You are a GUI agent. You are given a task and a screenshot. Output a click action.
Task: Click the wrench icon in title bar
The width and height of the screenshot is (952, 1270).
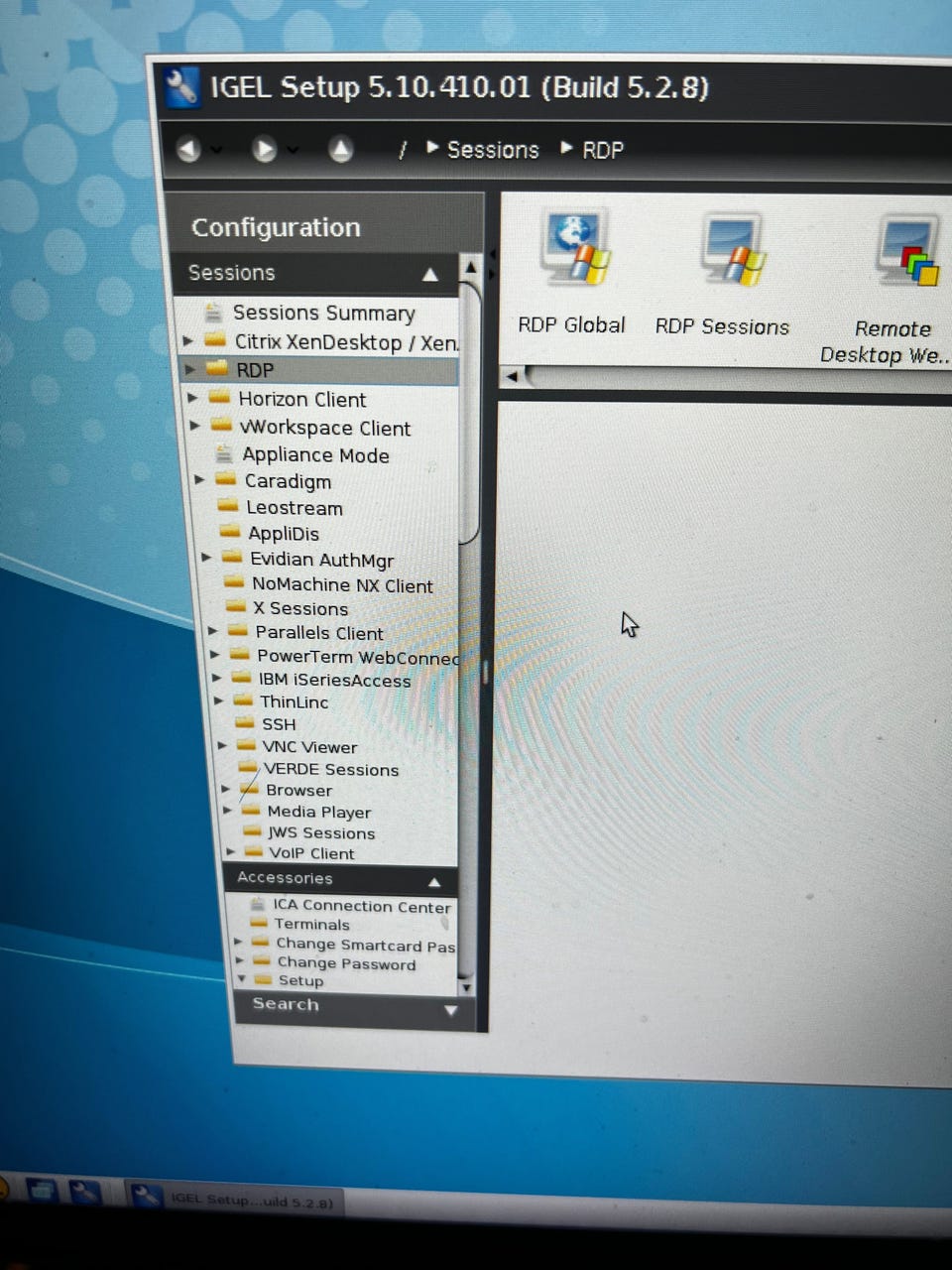click(181, 87)
